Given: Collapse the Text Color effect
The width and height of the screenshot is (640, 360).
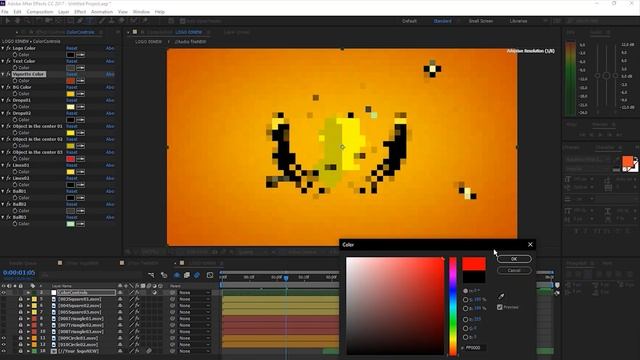Looking at the screenshot, I should point(3,61).
